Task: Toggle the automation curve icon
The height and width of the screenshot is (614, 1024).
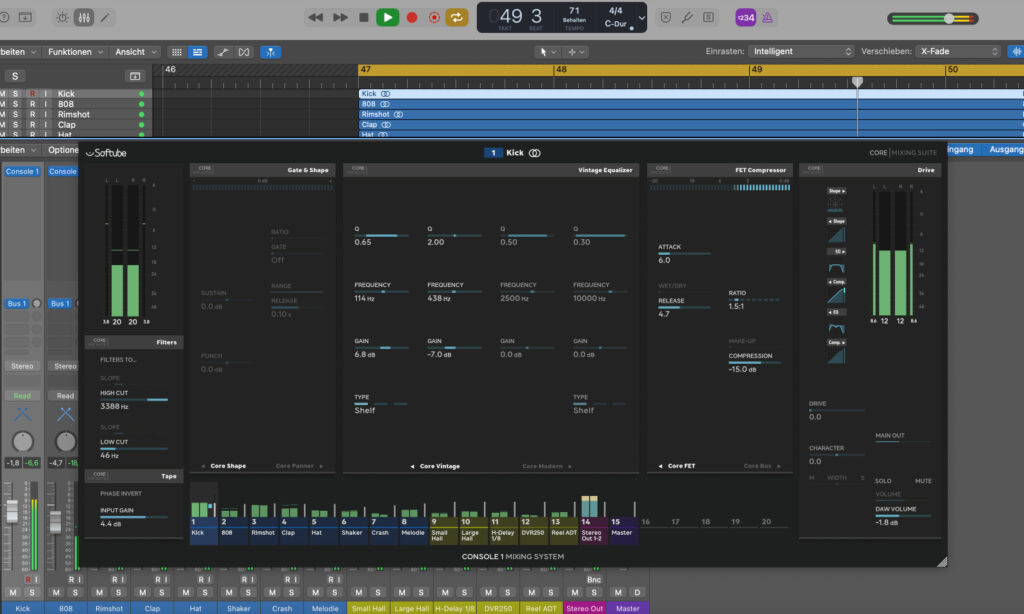Action: (x=223, y=52)
